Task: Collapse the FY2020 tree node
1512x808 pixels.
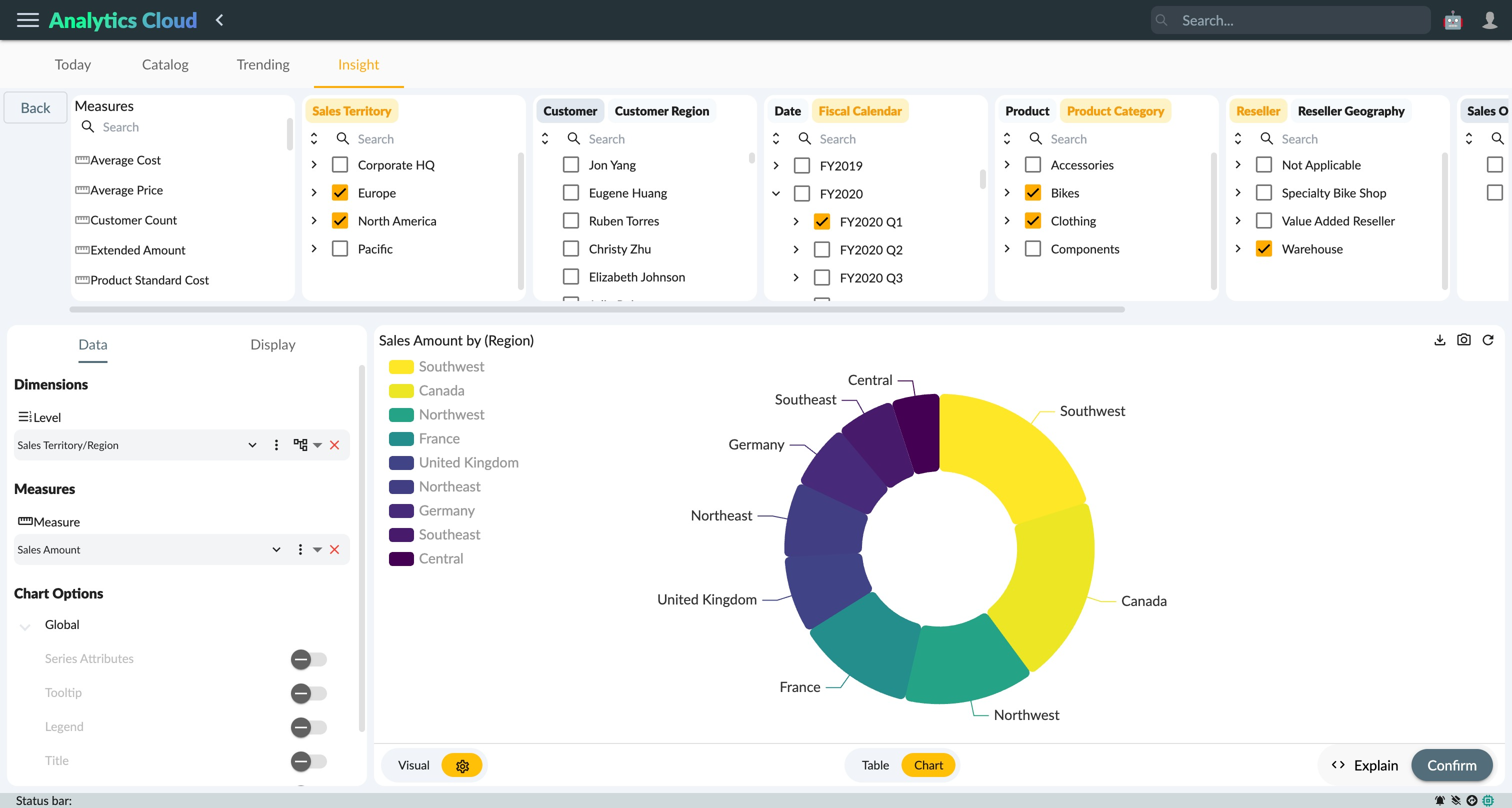Action: [776, 193]
